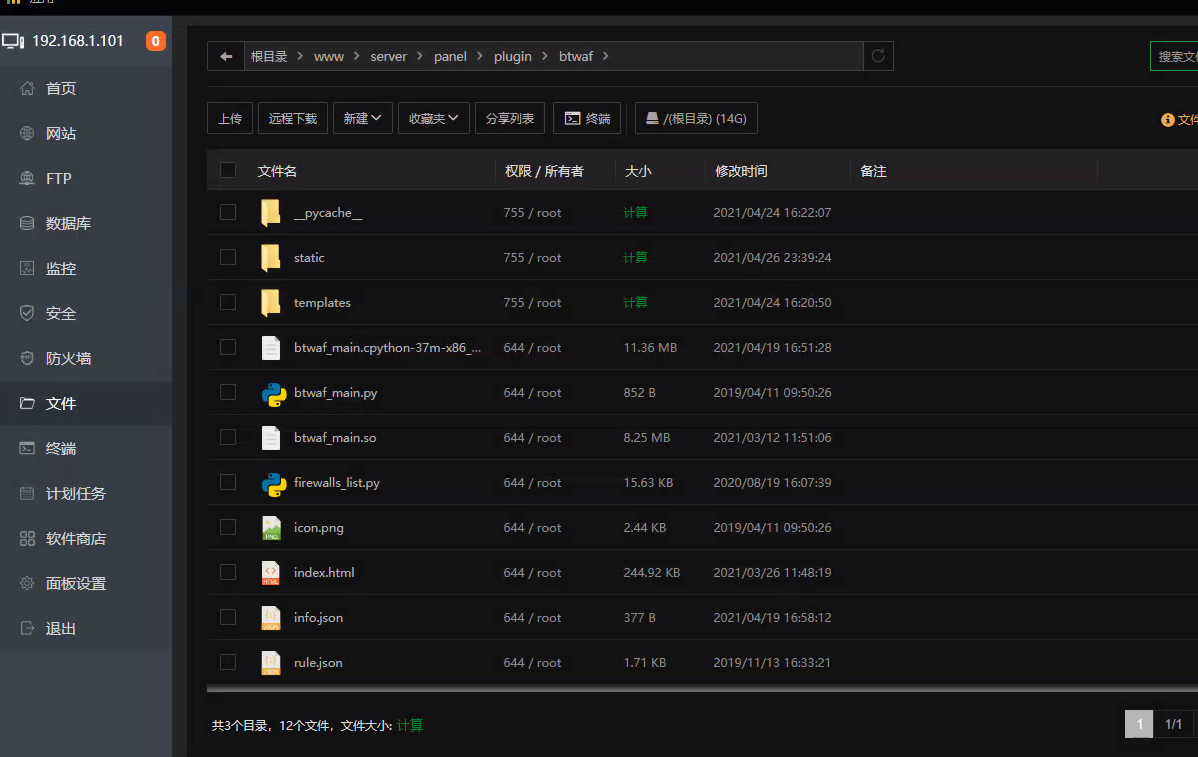Calculate size of templates folder
Viewport: 1198px width, 757px height.
[635, 303]
